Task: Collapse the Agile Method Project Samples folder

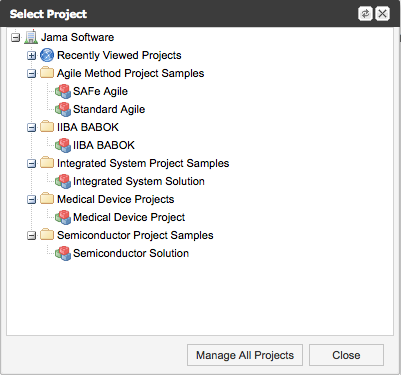Action: (x=31, y=74)
